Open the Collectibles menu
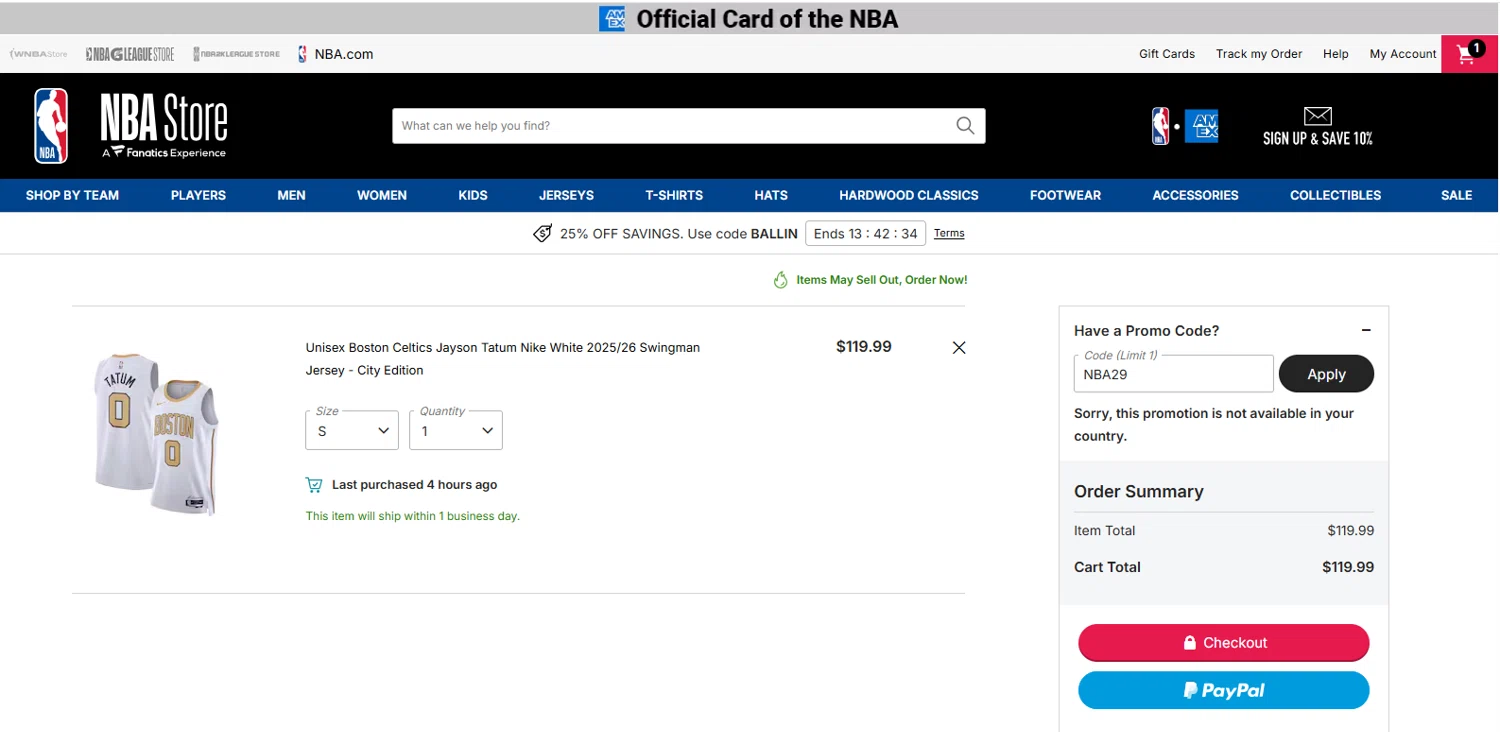The image size is (1500, 732). coord(1335,195)
